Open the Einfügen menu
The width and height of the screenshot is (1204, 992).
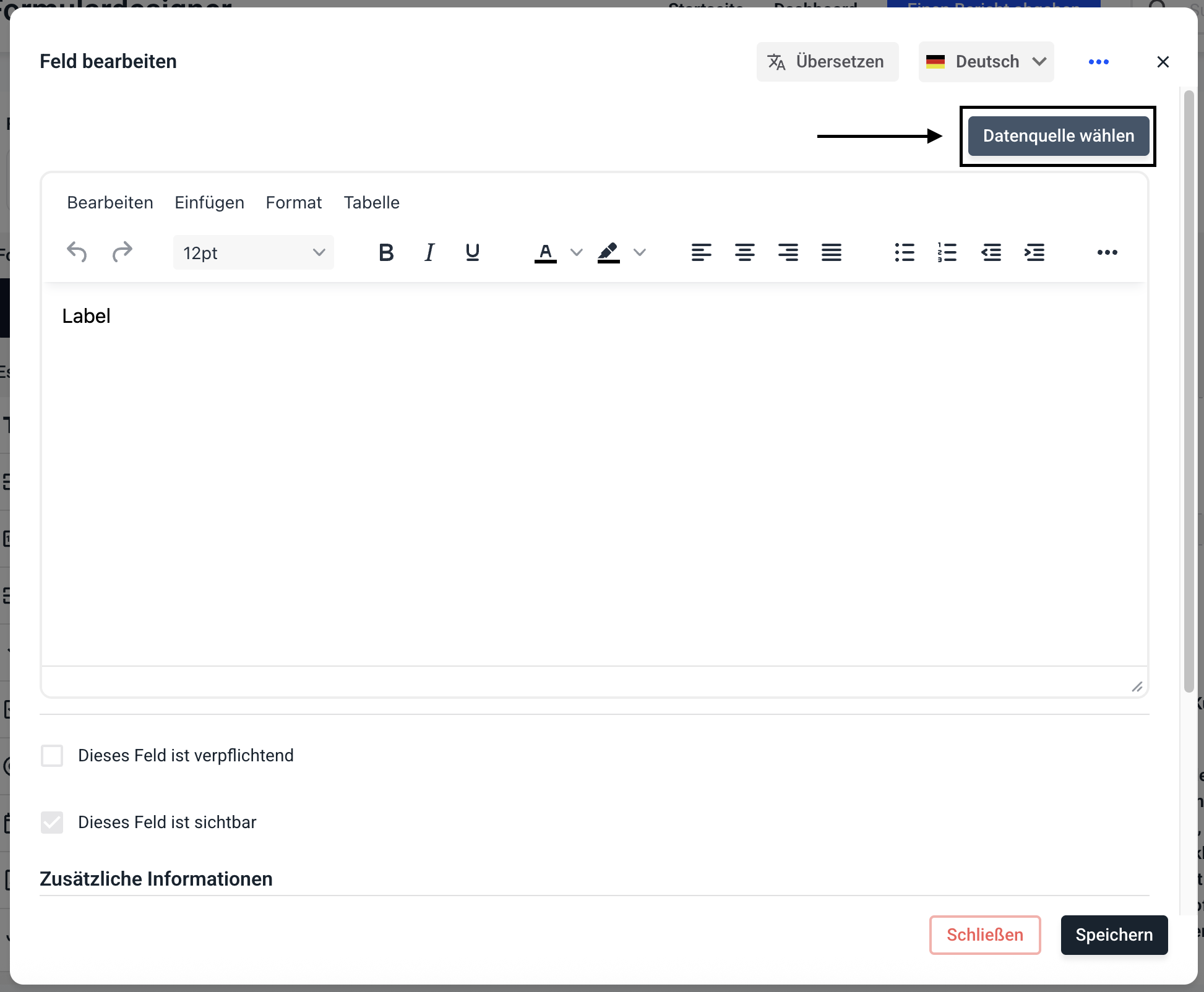pos(209,203)
